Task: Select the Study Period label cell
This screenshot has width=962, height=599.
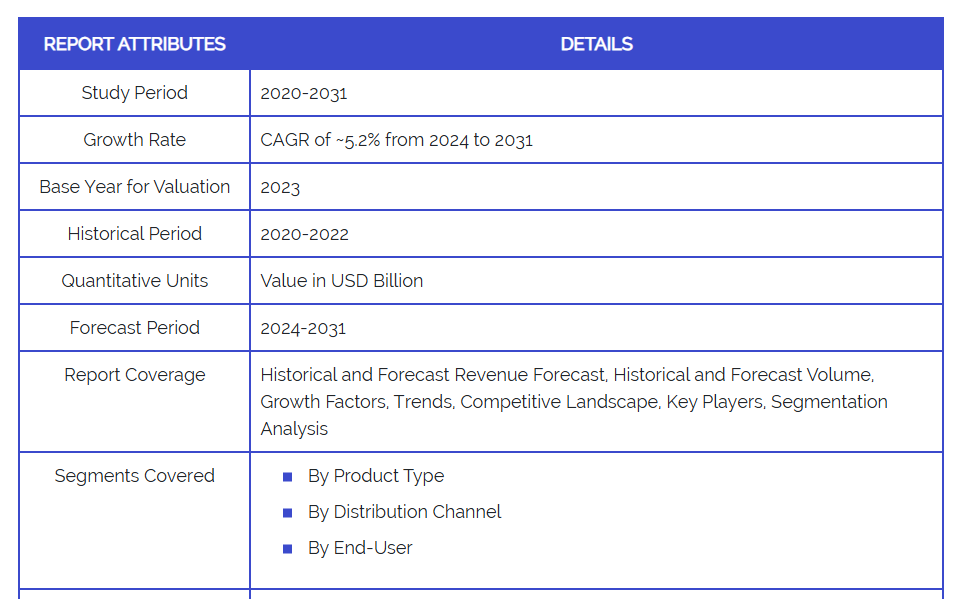Action: pos(135,93)
